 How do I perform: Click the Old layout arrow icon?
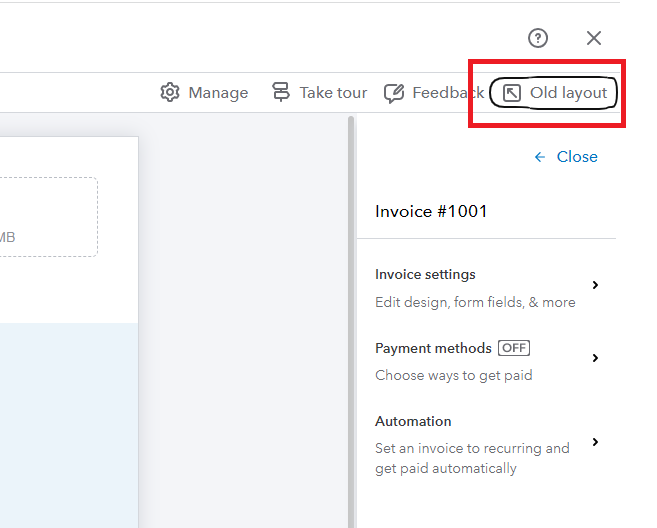[x=512, y=93]
